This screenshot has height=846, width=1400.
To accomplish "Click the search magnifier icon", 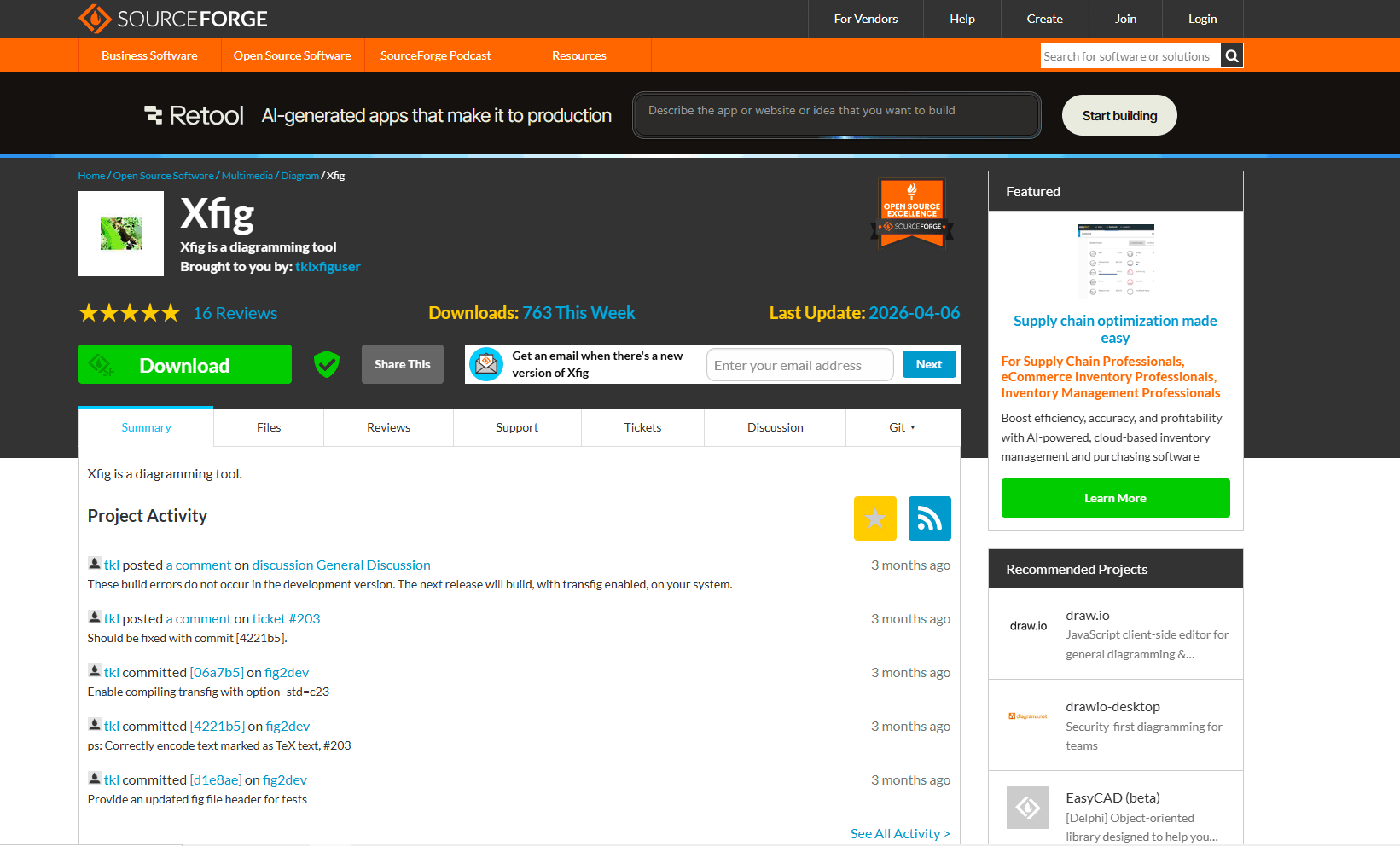I will 1231,56.
